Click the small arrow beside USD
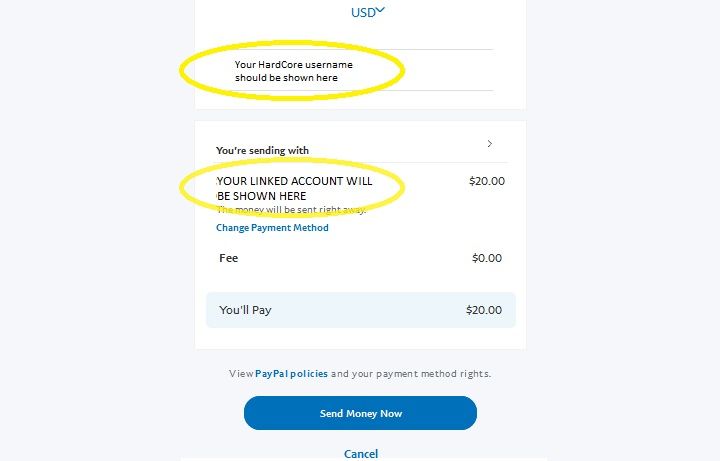The height and width of the screenshot is (461, 720). click(380, 10)
